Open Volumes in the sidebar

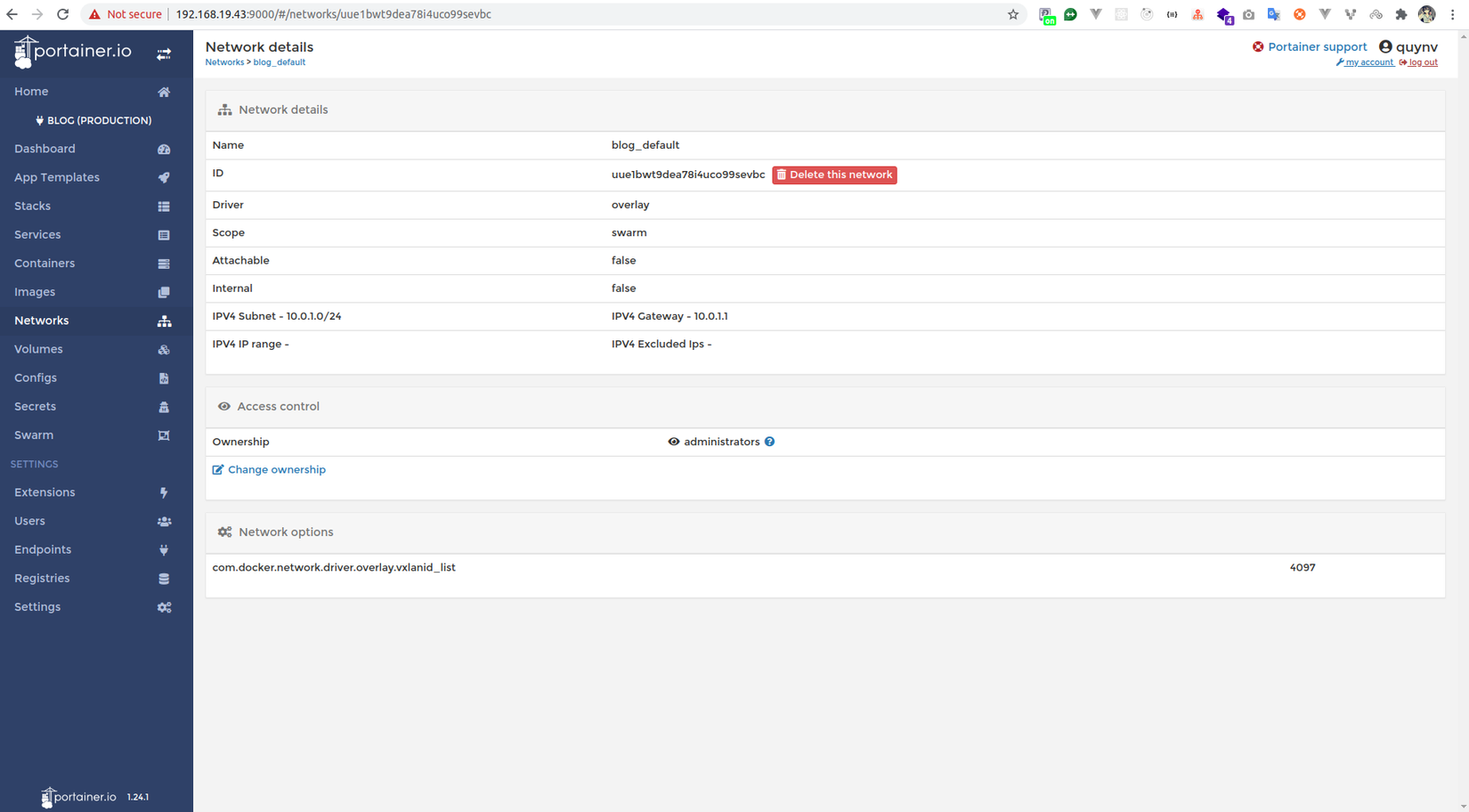[38, 349]
